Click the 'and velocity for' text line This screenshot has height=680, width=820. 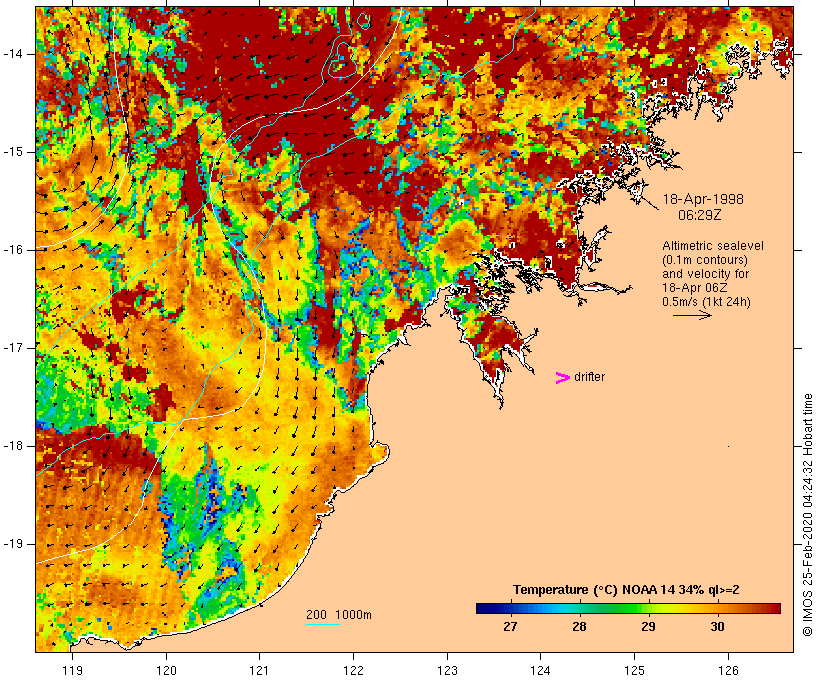click(705, 274)
